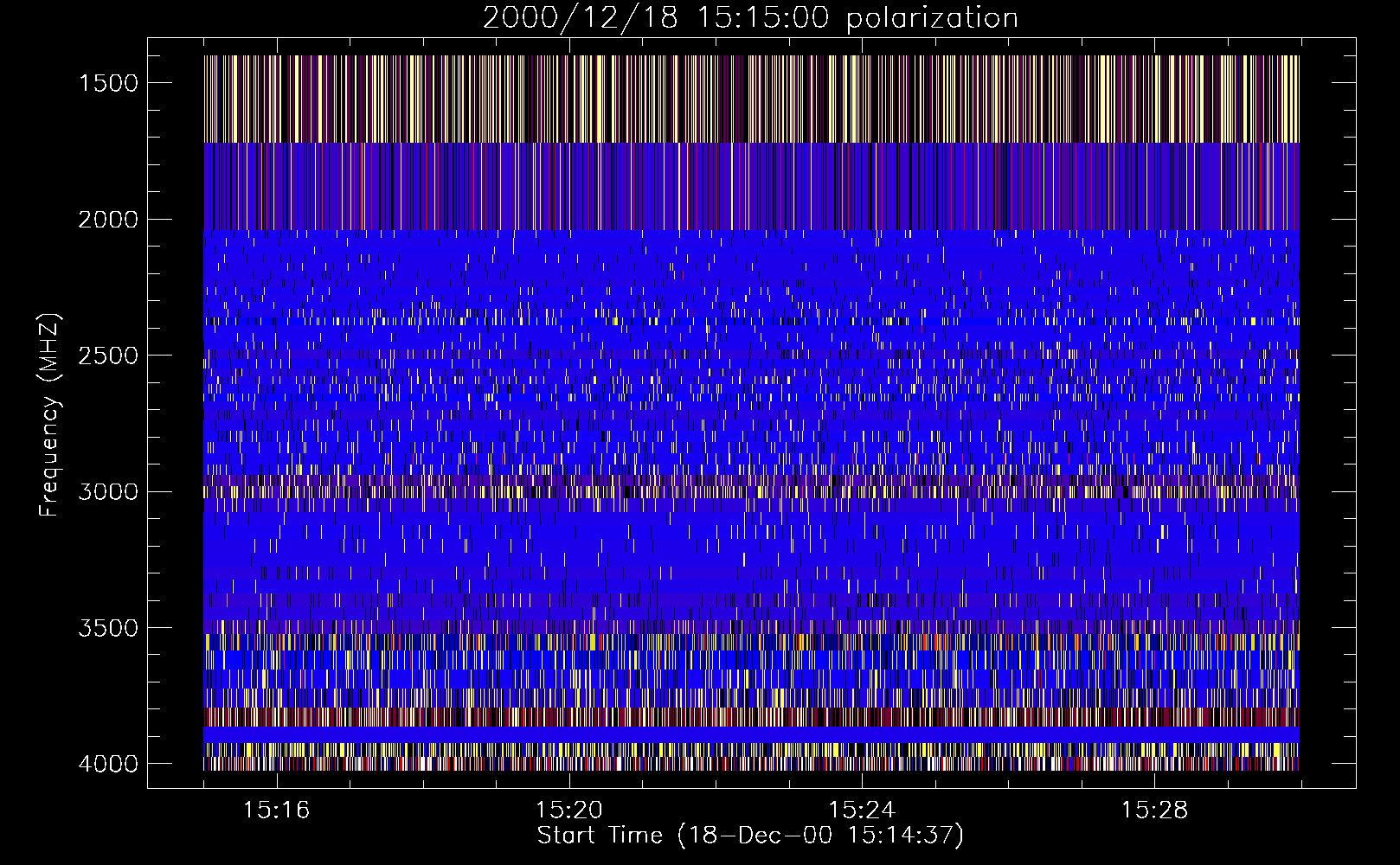
Task: Select the 3000 frequency tick label
Action: tap(108, 492)
